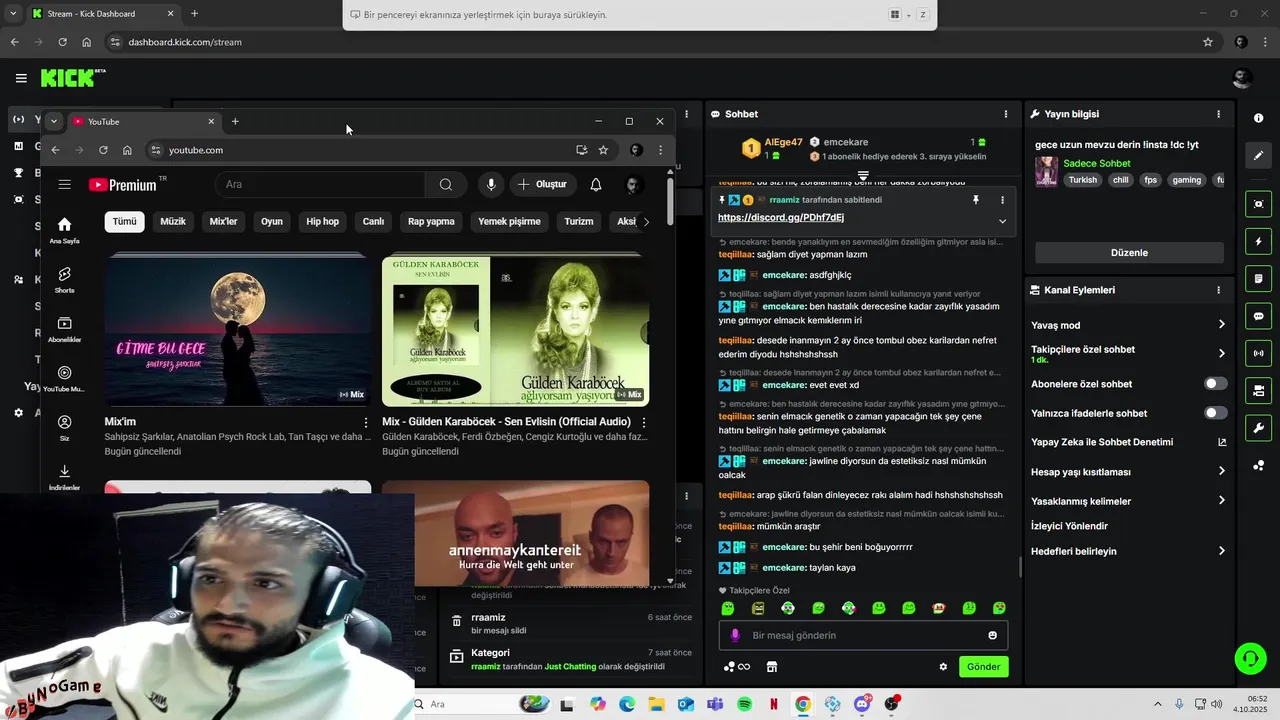This screenshot has height=720, width=1280.
Task: Switch to the YouTube browser tab
Action: (144, 121)
